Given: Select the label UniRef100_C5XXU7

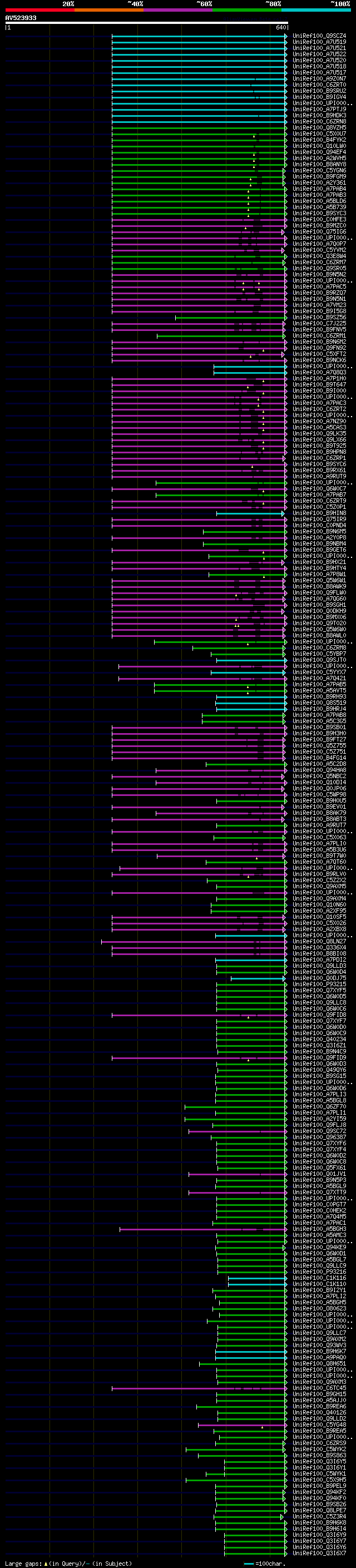Looking at the screenshot, I should click(x=319, y=134).
